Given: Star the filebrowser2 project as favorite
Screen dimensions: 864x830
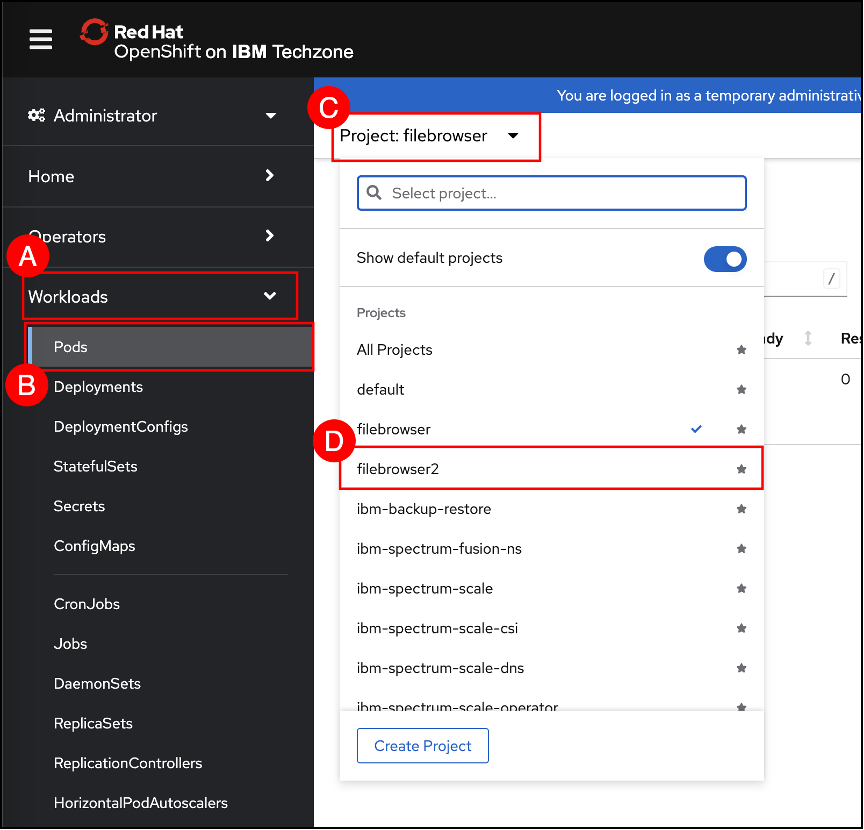Looking at the screenshot, I should (741, 469).
